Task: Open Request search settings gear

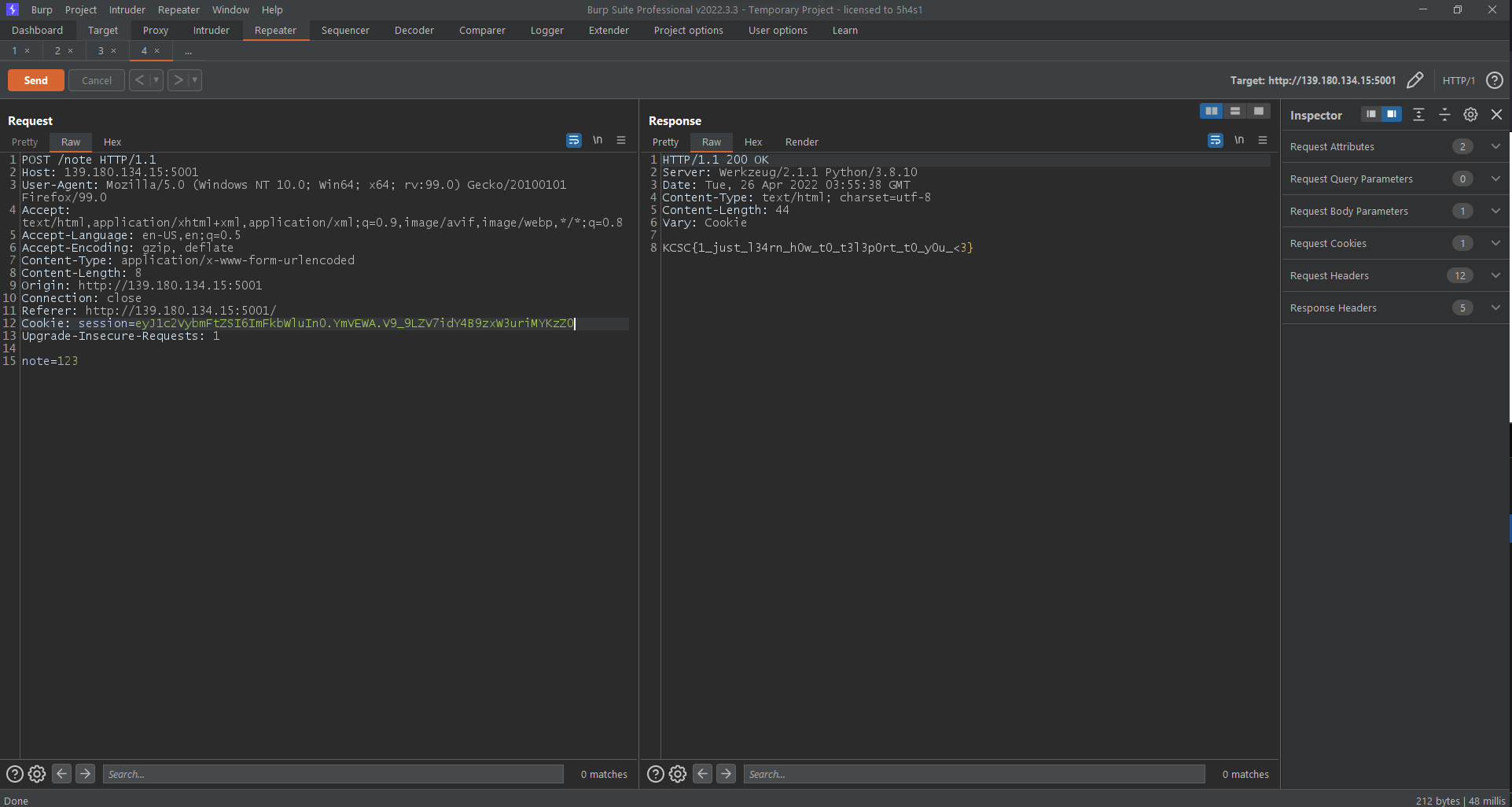Action: point(37,774)
